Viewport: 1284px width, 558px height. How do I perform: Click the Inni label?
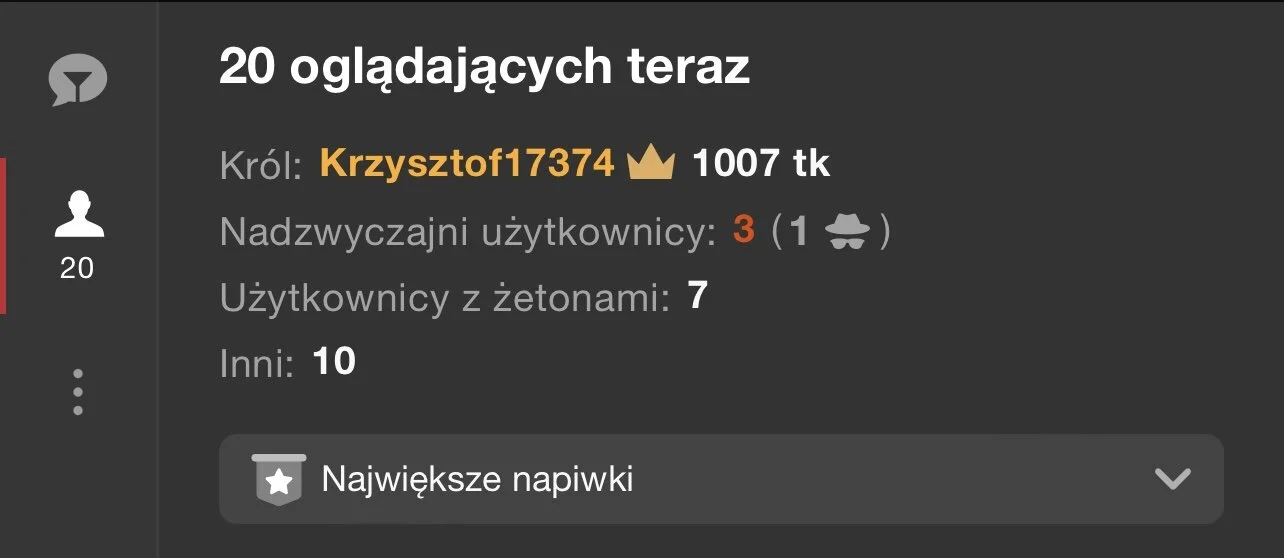coord(257,364)
